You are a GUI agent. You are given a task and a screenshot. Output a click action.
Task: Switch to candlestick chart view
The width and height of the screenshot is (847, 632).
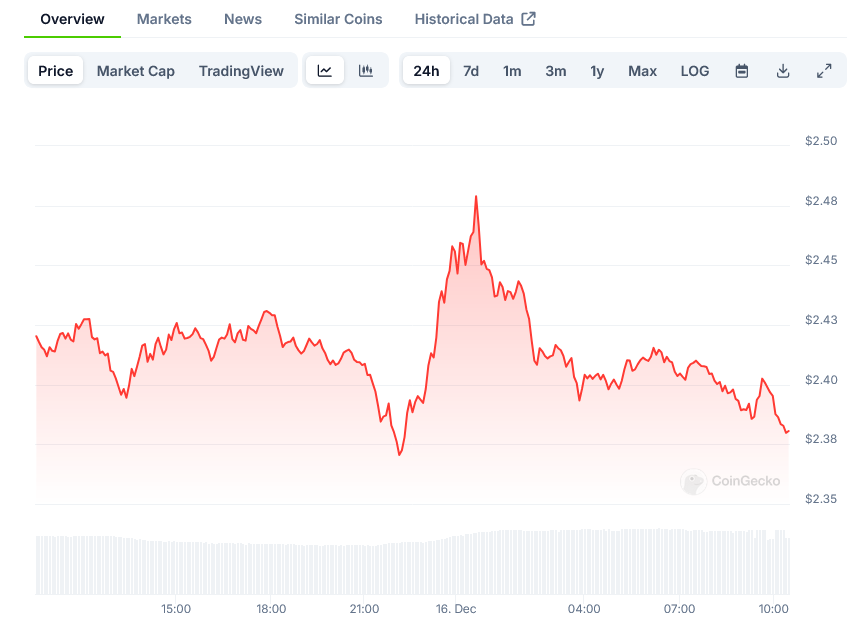366,71
